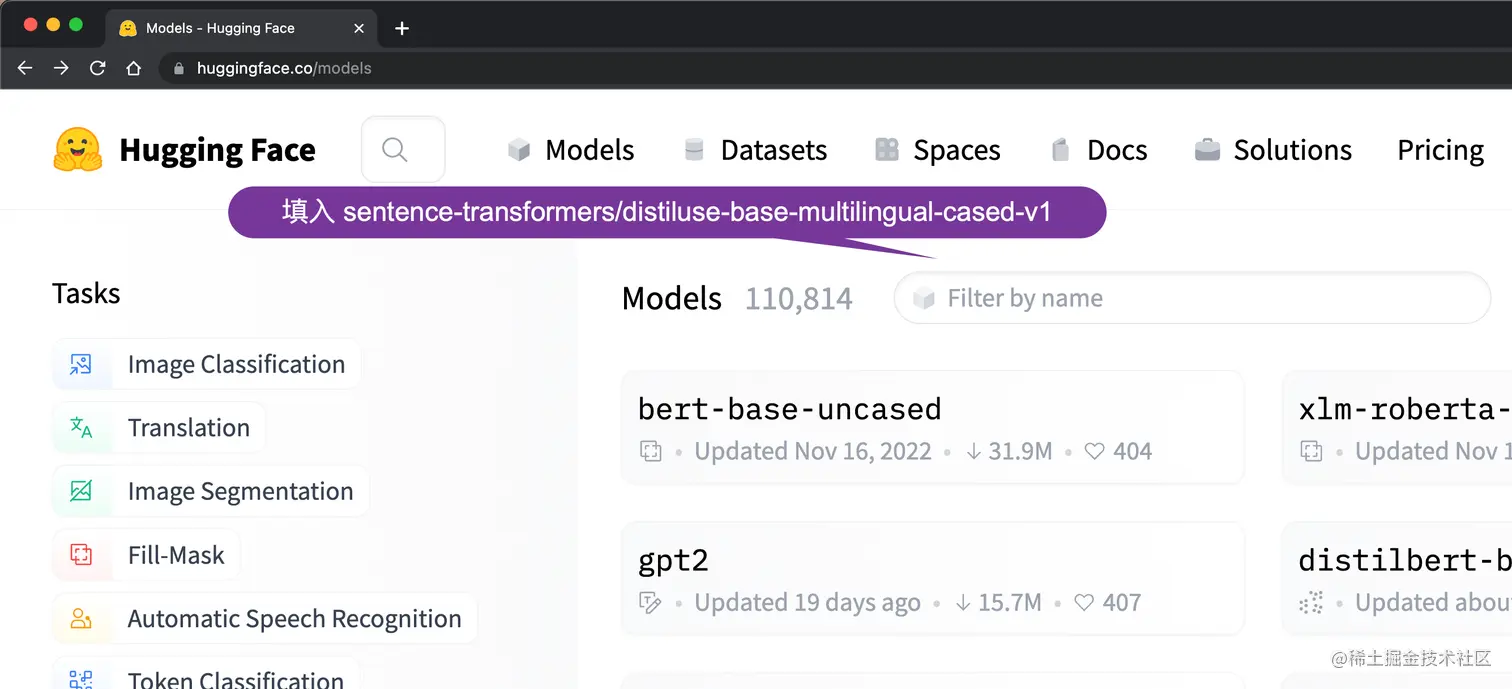Image resolution: width=1512 pixels, height=689 pixels.
Task: Filter by Automatic Speech Recognition task
Action: point(294,619)
